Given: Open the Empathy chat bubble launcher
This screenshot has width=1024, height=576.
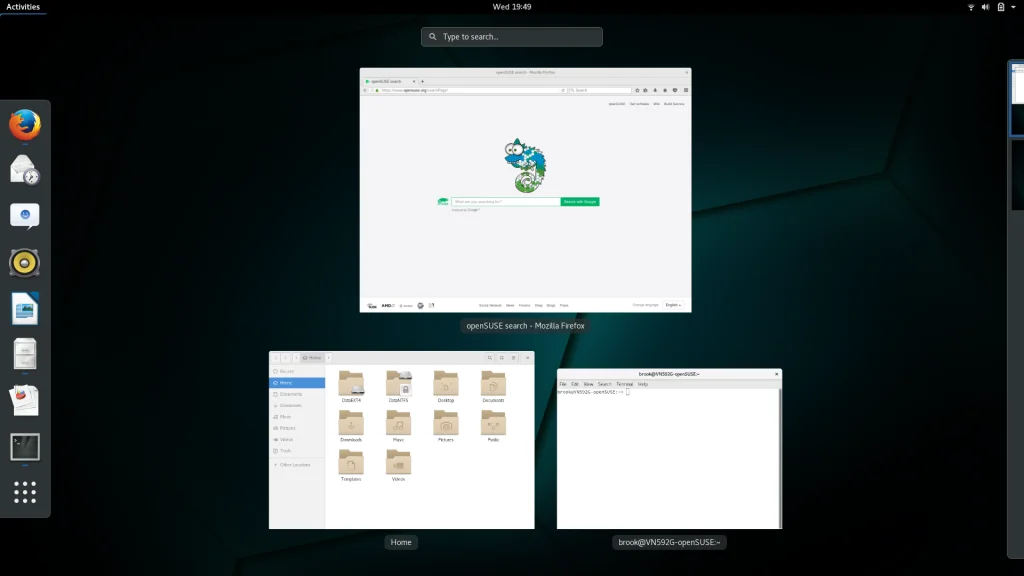Looking at the screenshot, I should coord(25,216).
